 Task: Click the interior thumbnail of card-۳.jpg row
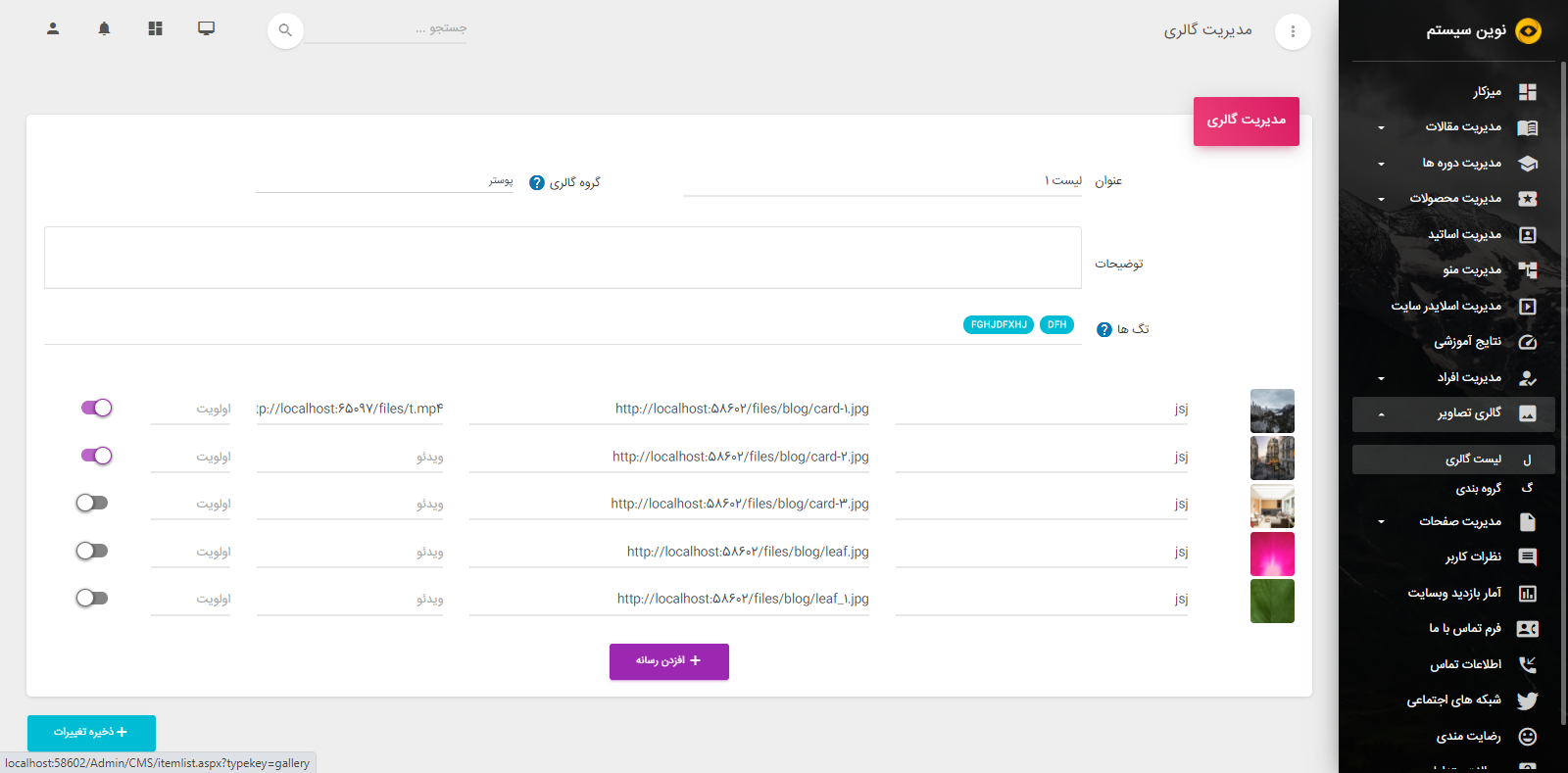(x=1272, y=507)
